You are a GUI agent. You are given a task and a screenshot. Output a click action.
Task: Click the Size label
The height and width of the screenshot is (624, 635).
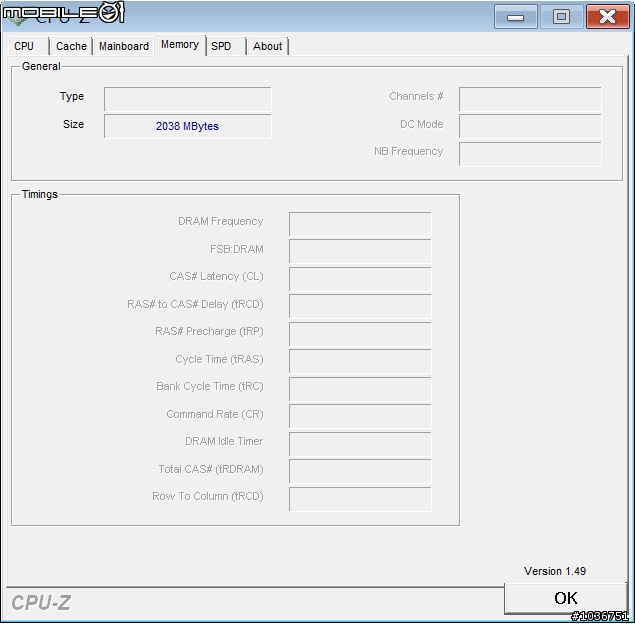pyautogui.click(x=73, y=124)
